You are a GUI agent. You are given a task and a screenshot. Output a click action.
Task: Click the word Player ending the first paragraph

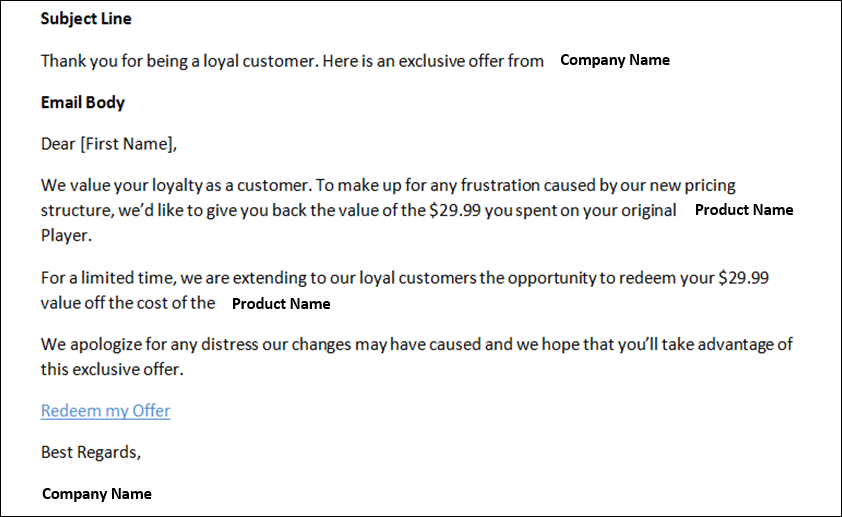point(65,236)
